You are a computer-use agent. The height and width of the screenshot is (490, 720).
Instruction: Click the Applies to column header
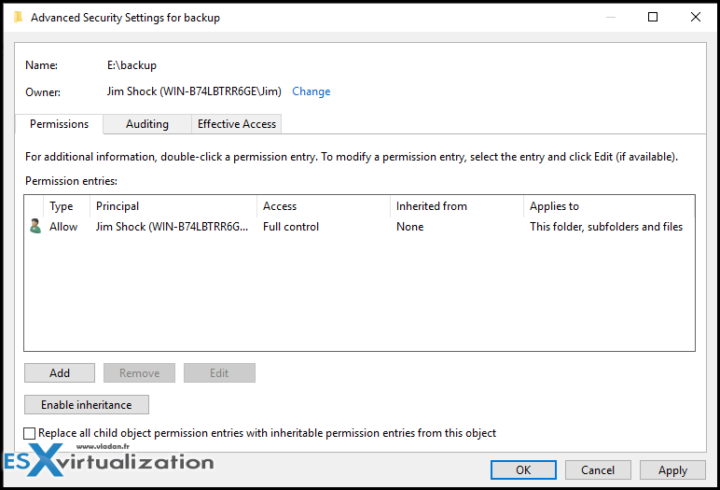(x=608, y=206)
